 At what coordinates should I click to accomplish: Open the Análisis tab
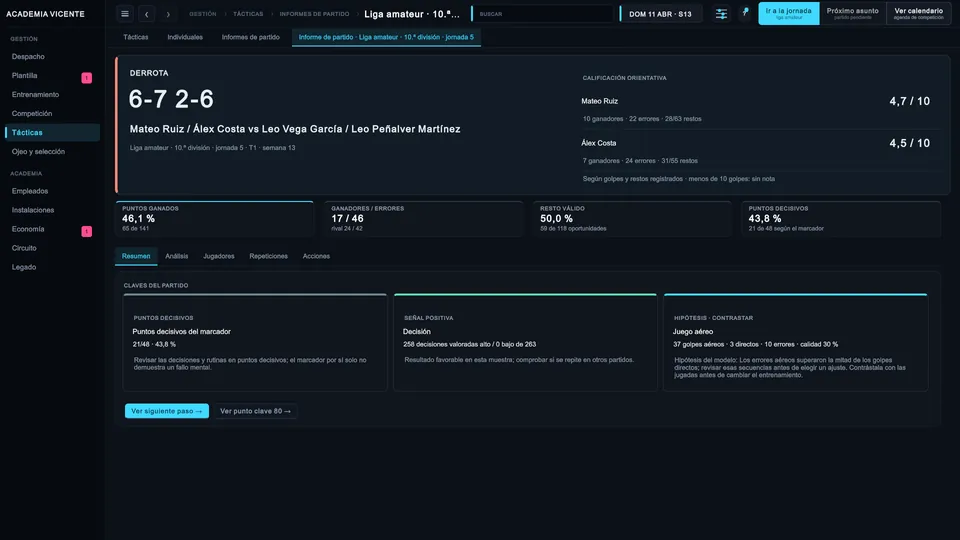pyautogui.click(x=176, y=256)
